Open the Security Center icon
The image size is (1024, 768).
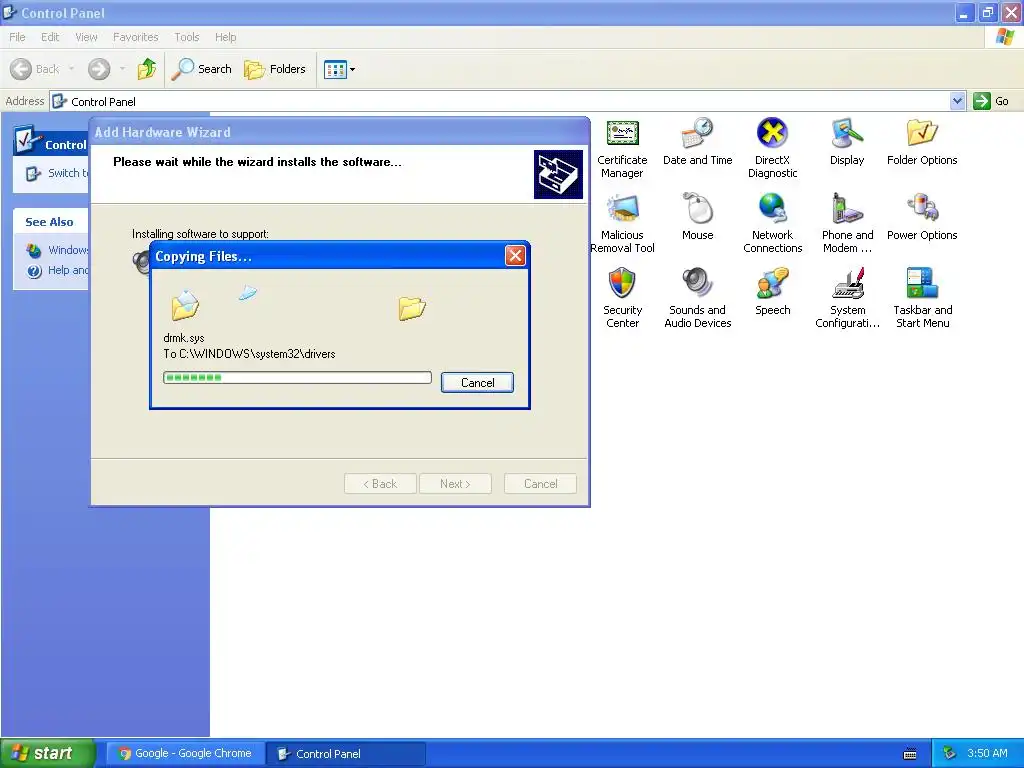click(622, 299)
